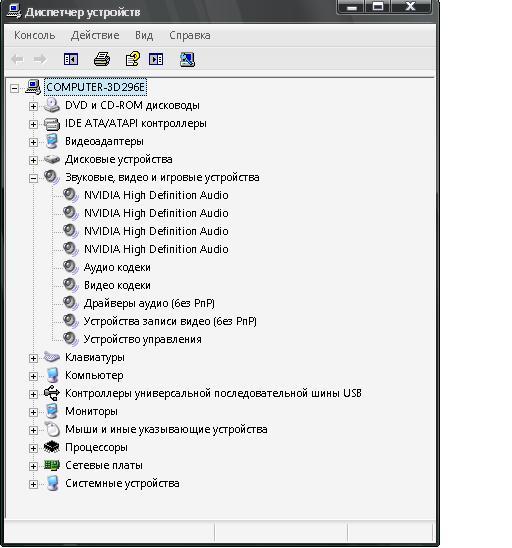Toggle the console tree pane icon
This screenshot has width=512, height=548.
coord(71,59)
